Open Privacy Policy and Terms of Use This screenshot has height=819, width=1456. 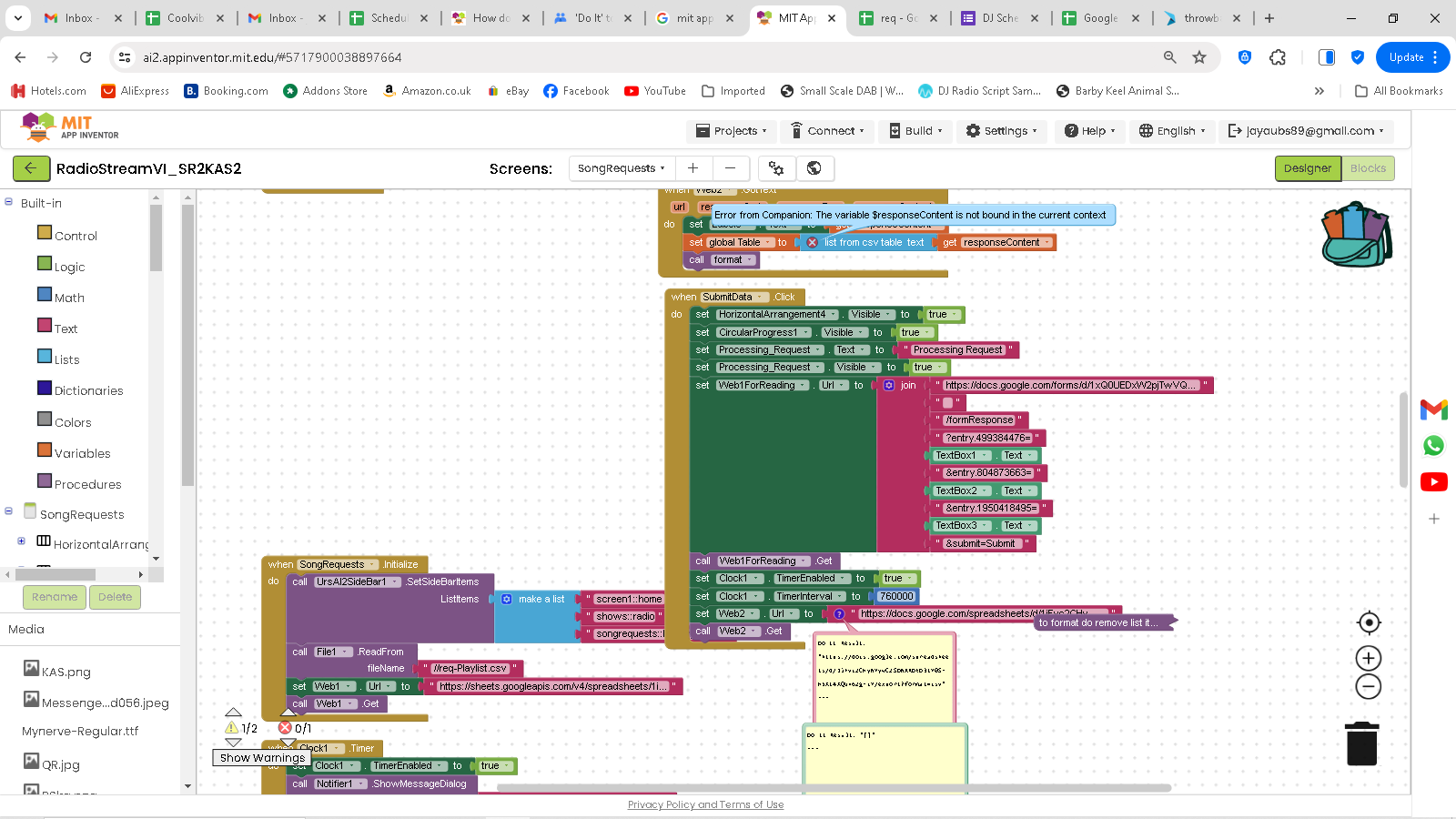[x=705, y=804]
